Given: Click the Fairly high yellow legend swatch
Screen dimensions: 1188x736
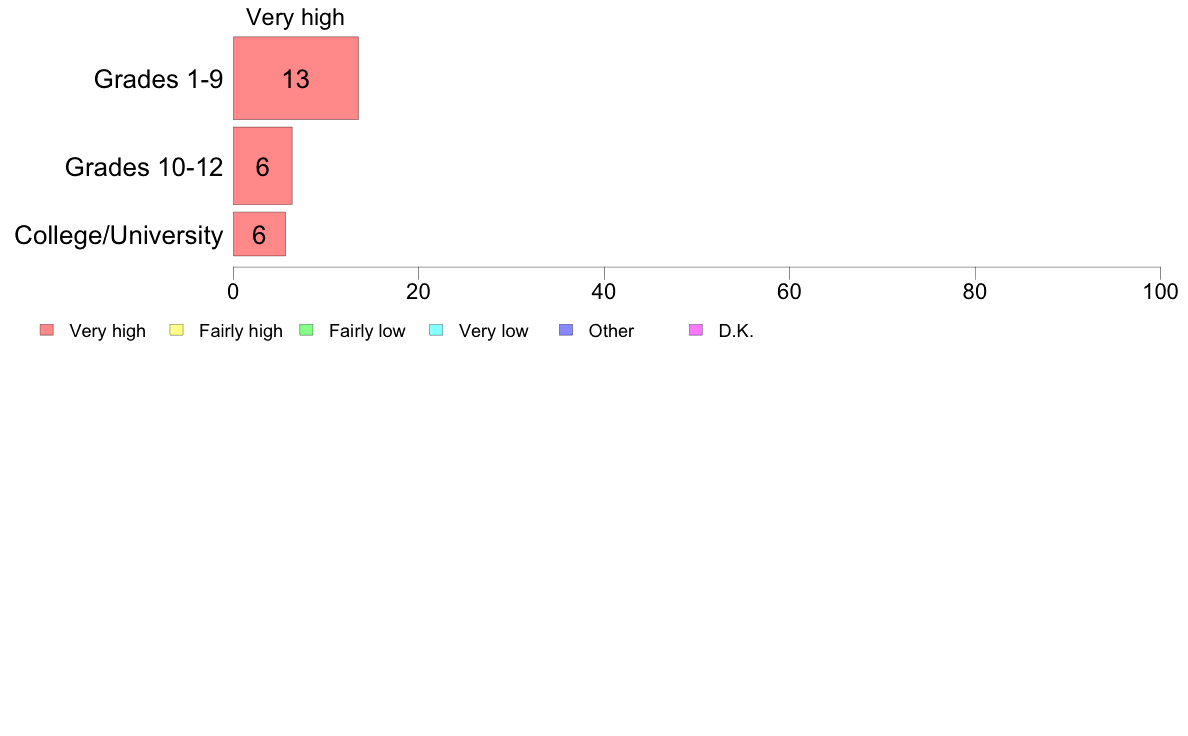Looking at the screenshot, I should click(177, 330).
